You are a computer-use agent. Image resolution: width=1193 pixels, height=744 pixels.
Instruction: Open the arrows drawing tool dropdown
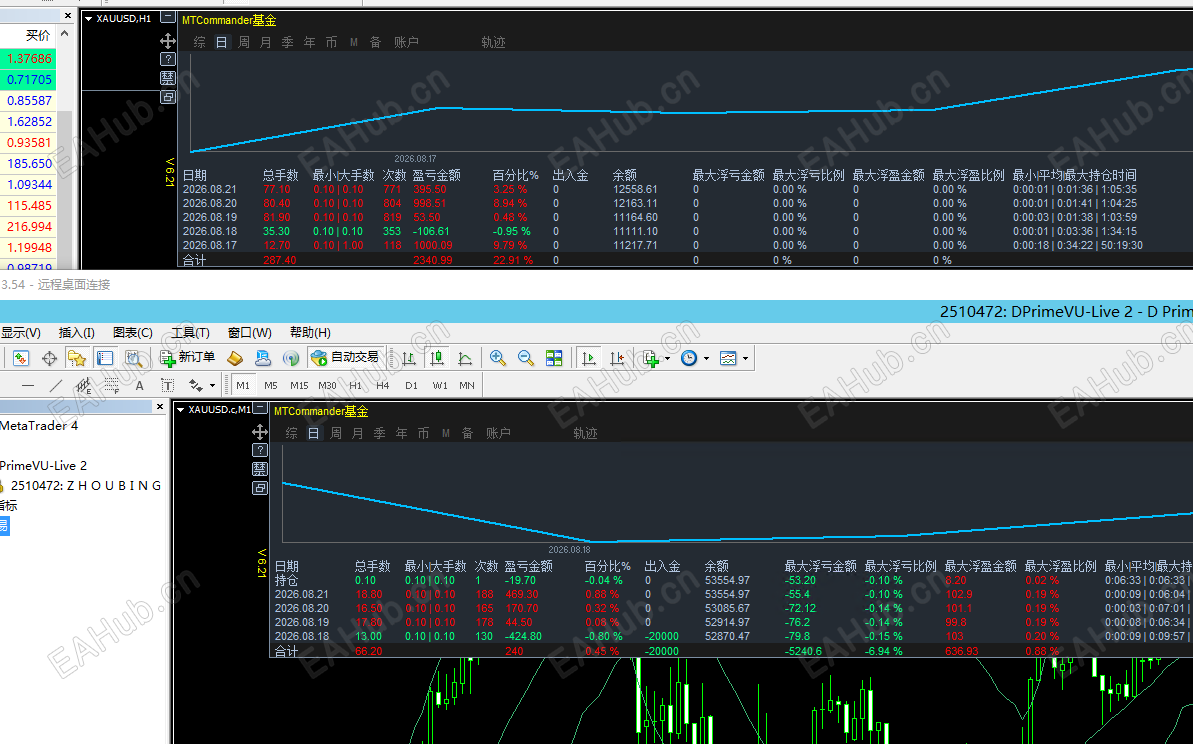212,386
